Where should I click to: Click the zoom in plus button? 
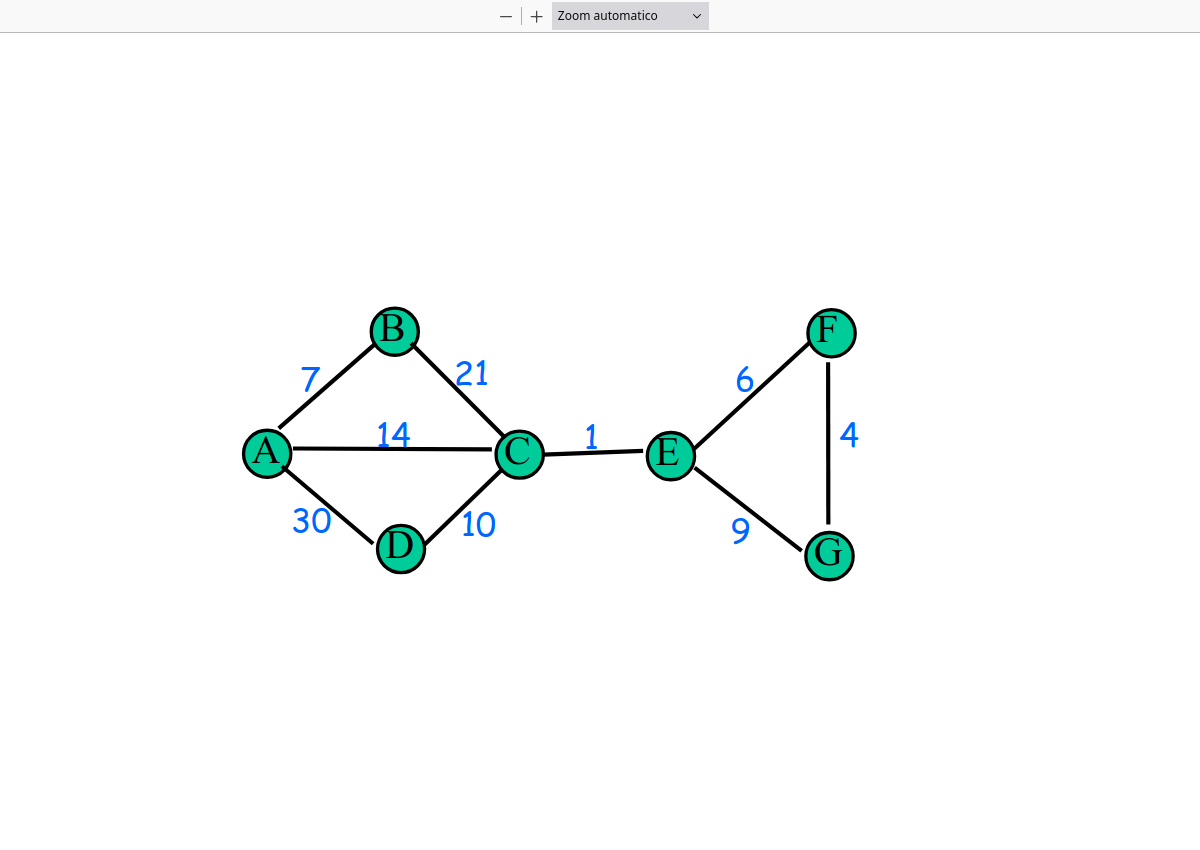coord(537,16)
